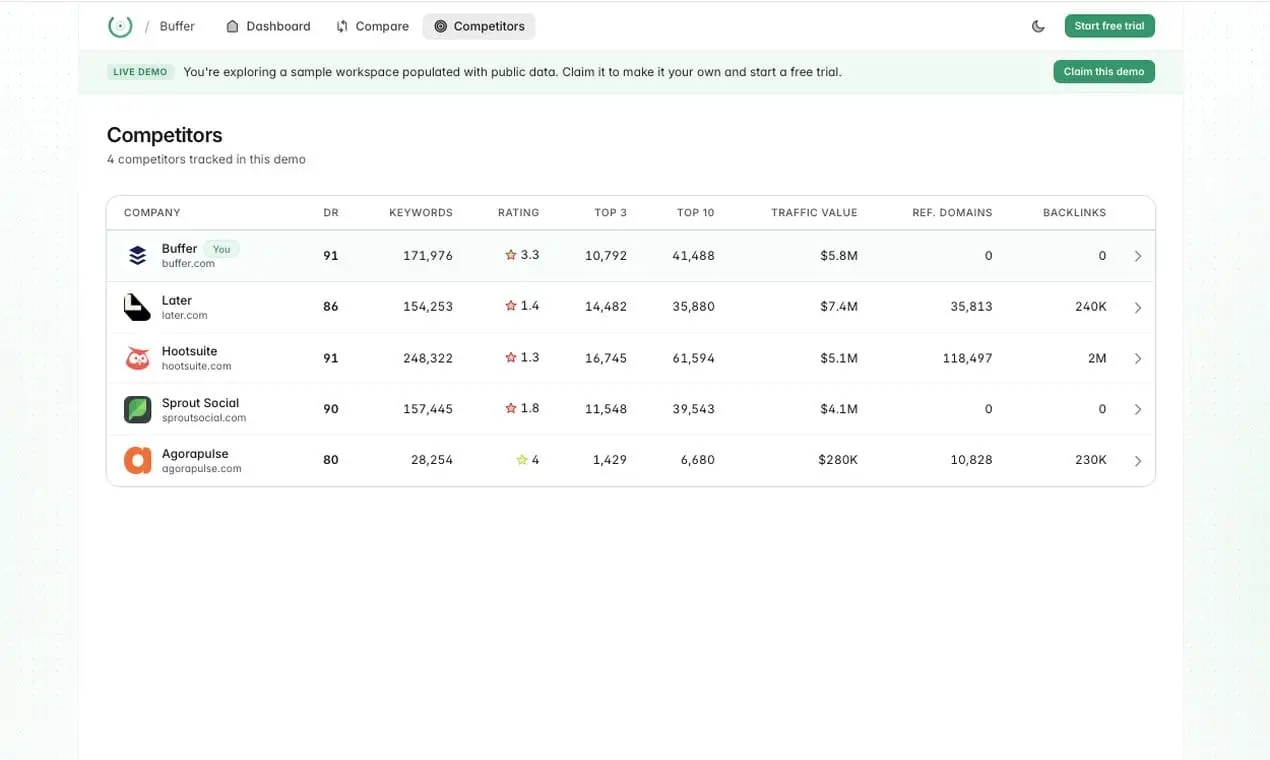
Task: Click ref. domains value 118,497
Action: (x=967, y=358)
